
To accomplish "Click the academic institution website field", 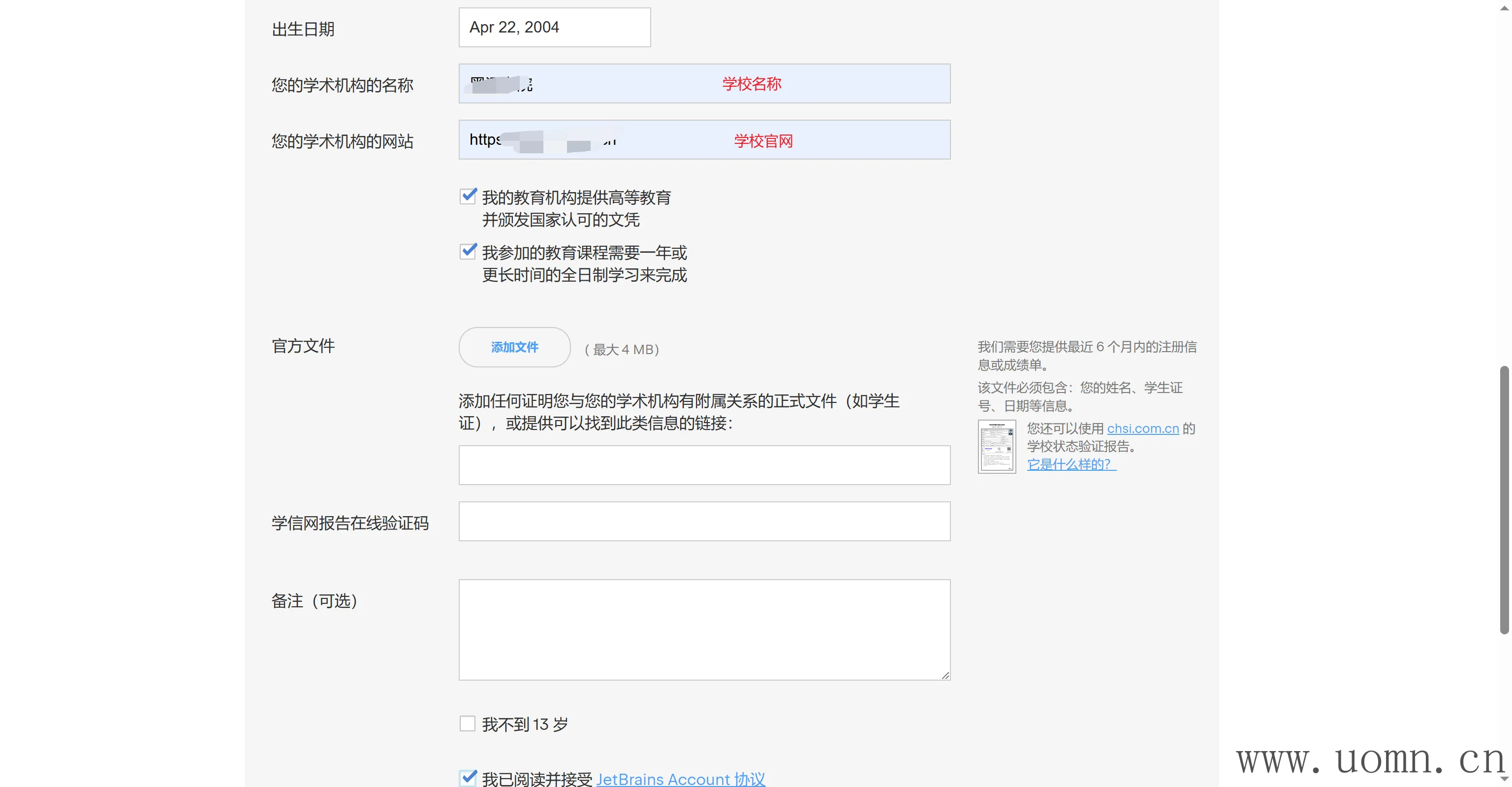I will tap(704, 140).
